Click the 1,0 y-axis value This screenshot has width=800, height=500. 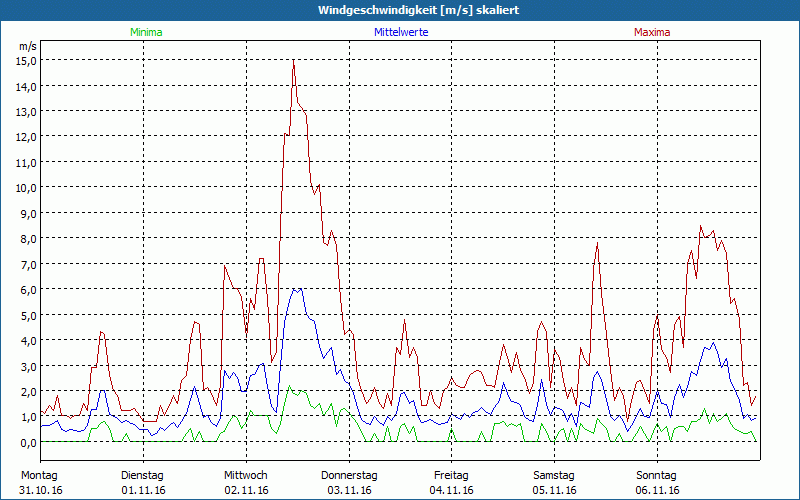[x=28, y=417]
